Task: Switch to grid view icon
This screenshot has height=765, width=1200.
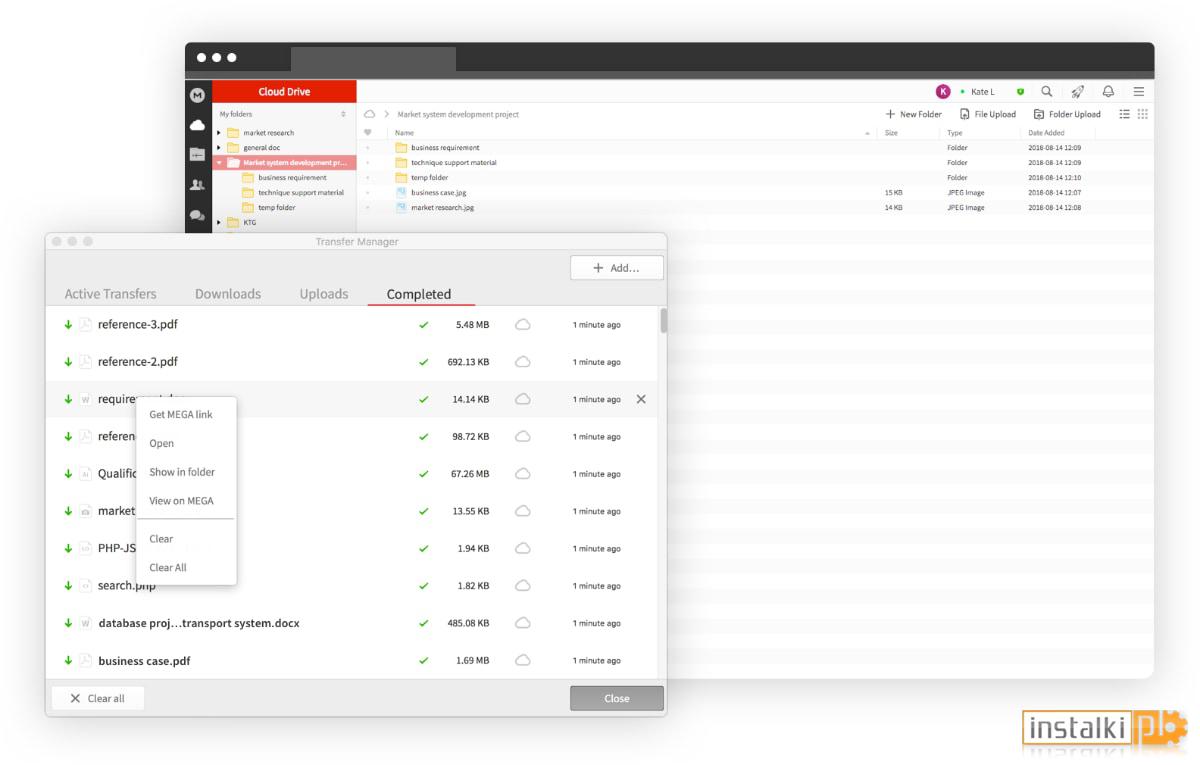Action: tap(1142, 114)
